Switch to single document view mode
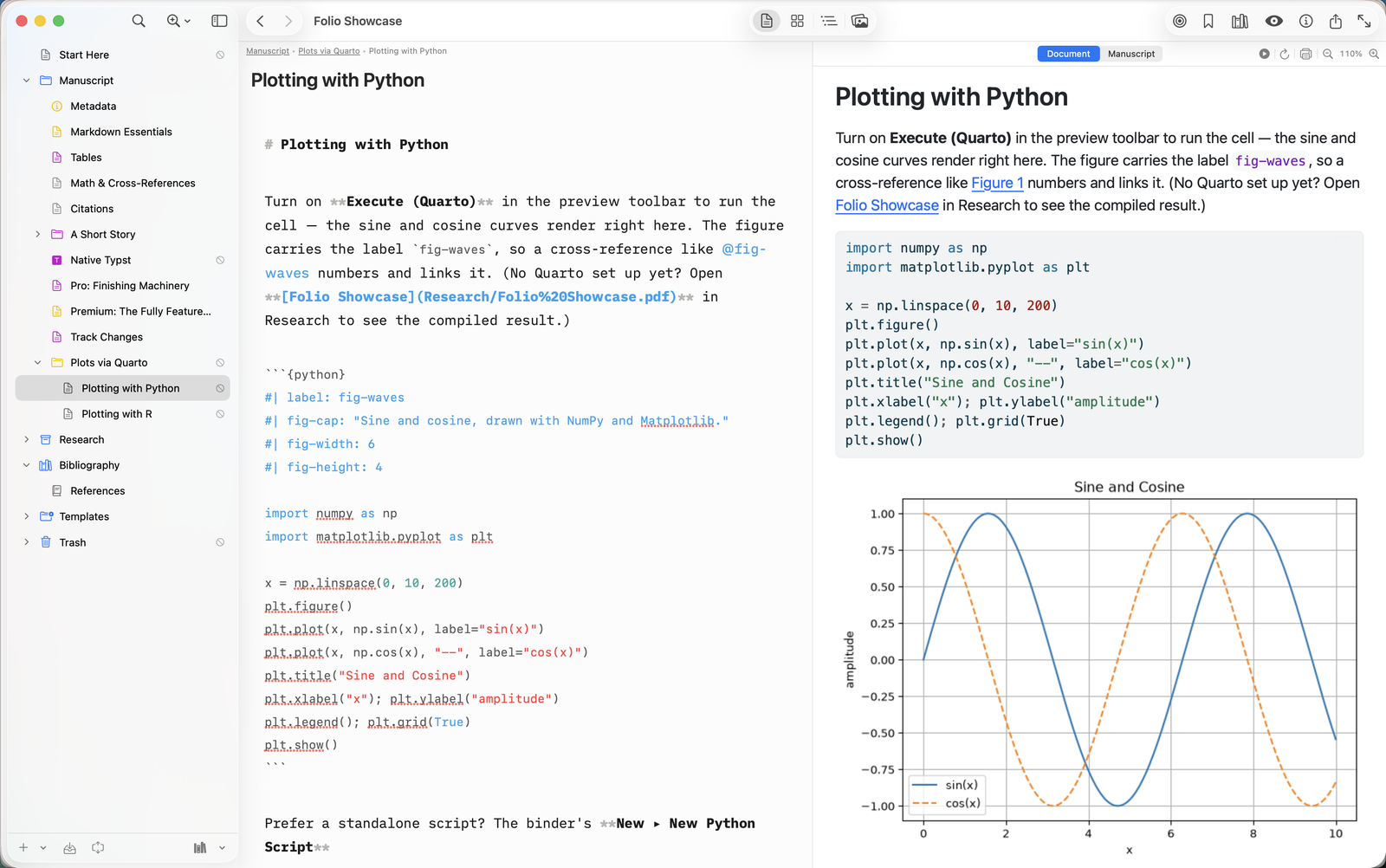This screenshot has height=868, width=1386. pos(767,21)
